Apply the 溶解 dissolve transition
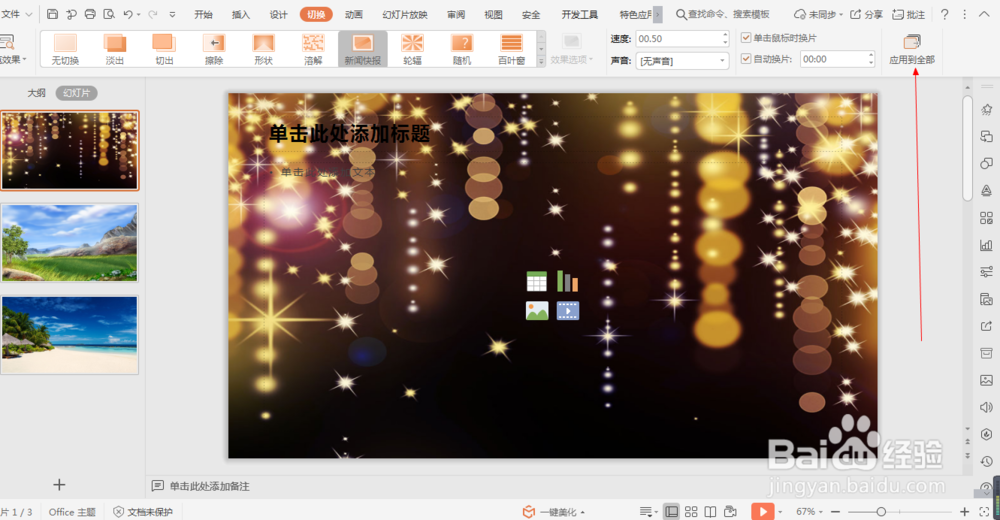This screenshot has height=520, width=1000. click(x=313, y=50)
